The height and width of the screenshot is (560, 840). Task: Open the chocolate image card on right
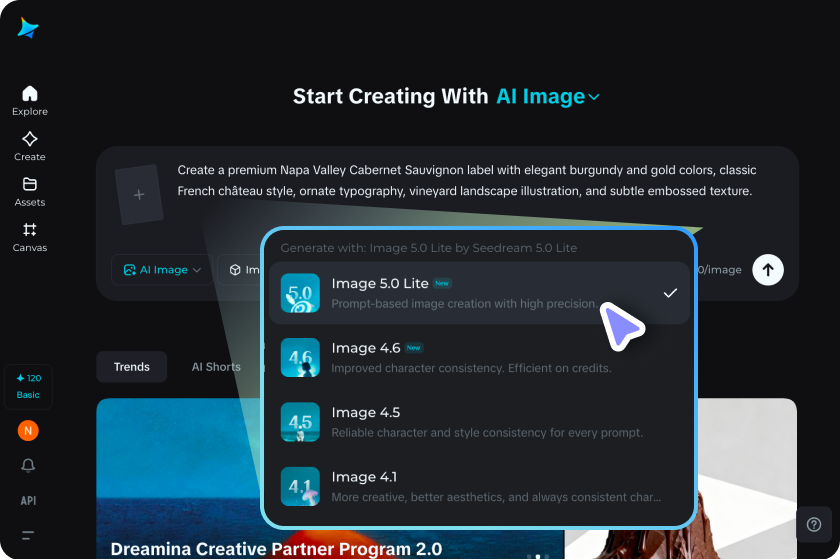(747, 479)
